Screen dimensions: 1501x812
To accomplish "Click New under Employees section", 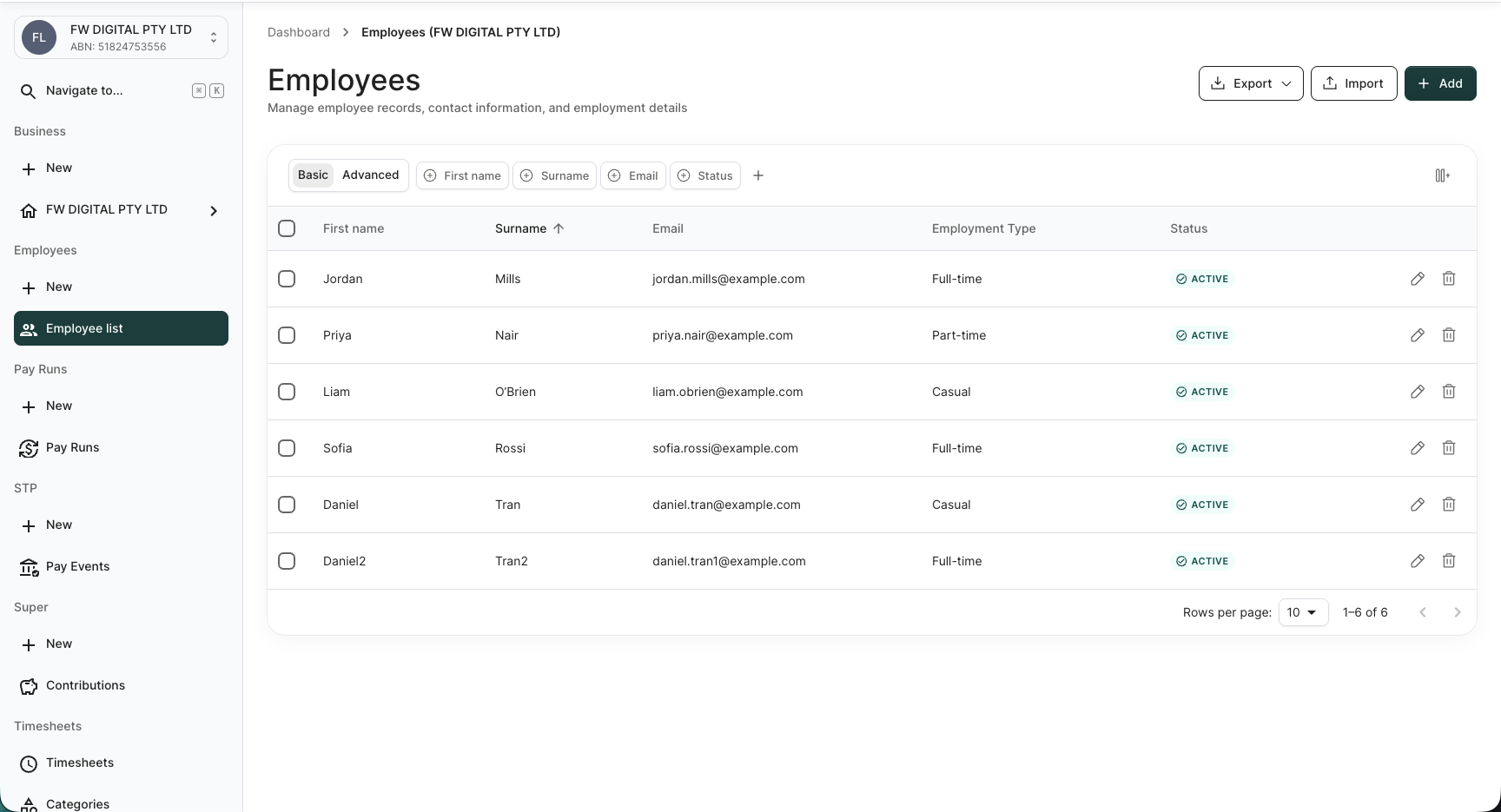I will pos(121,287).
